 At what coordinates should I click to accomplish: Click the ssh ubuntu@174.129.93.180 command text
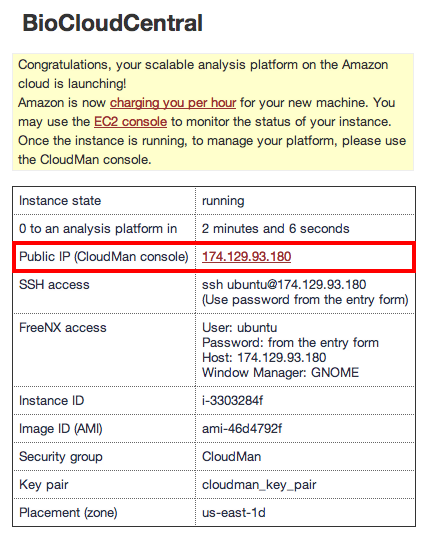[x=284, y=285]
